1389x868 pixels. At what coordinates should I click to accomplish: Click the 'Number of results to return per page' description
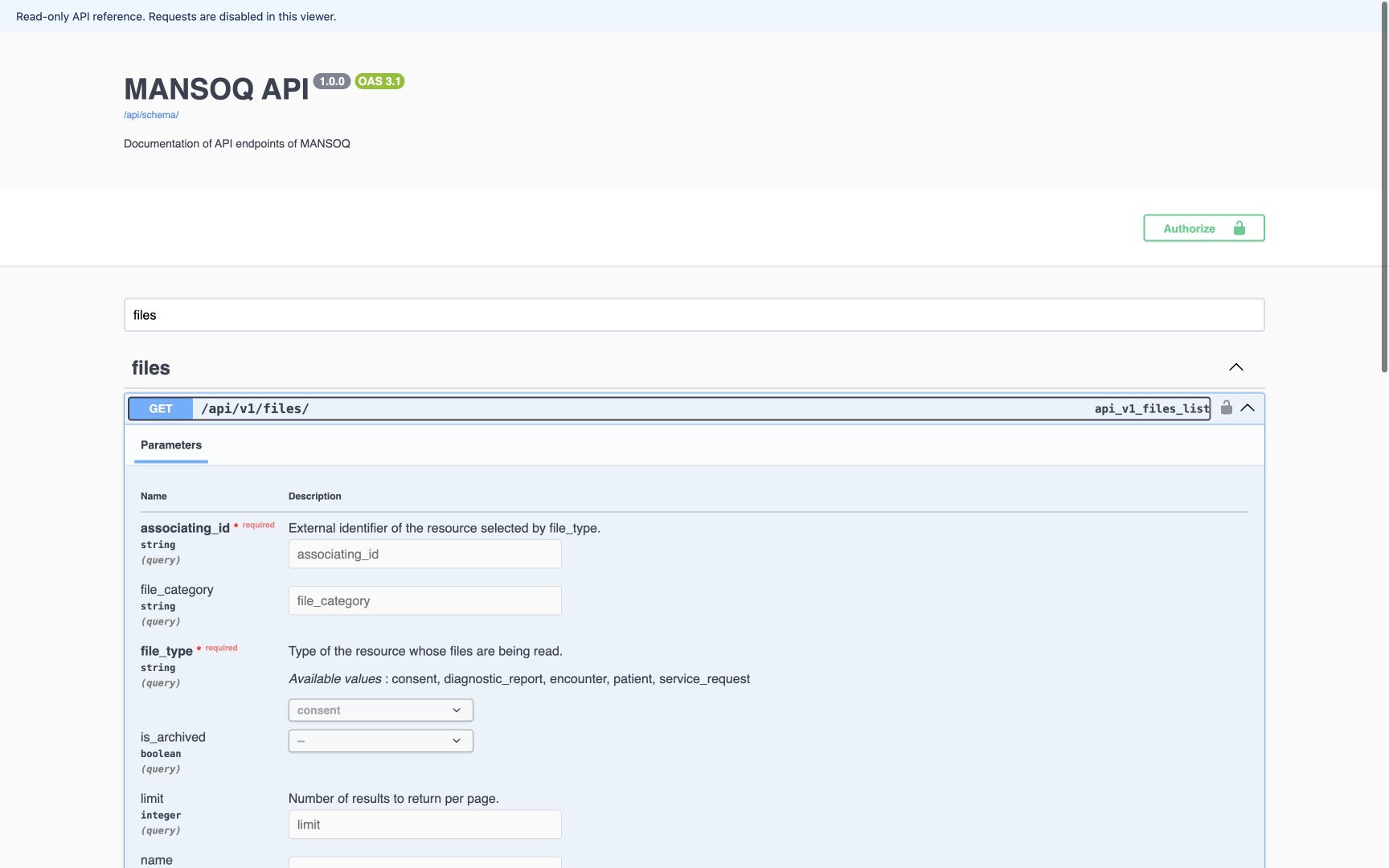[x=394, y=799]
